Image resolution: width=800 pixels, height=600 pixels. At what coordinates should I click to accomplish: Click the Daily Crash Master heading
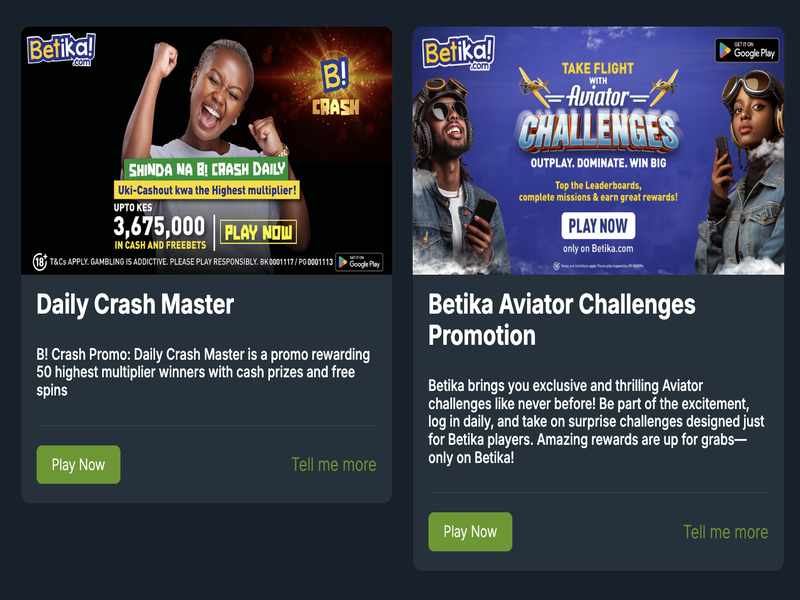tap(135, 305)
